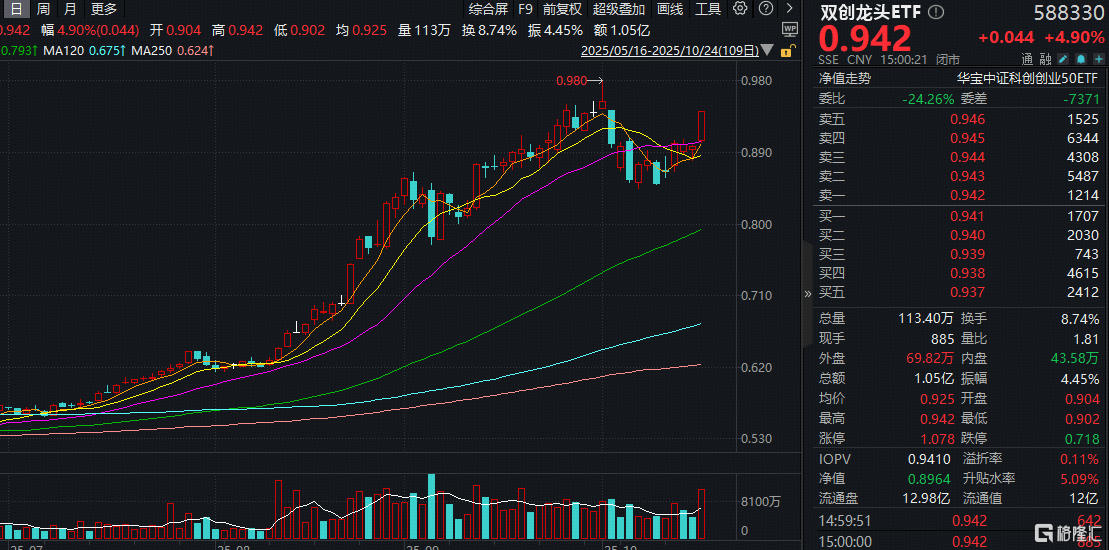Toggle 前复权 price adjustment
Screen dimensions: 1109x550
(561, 9)
